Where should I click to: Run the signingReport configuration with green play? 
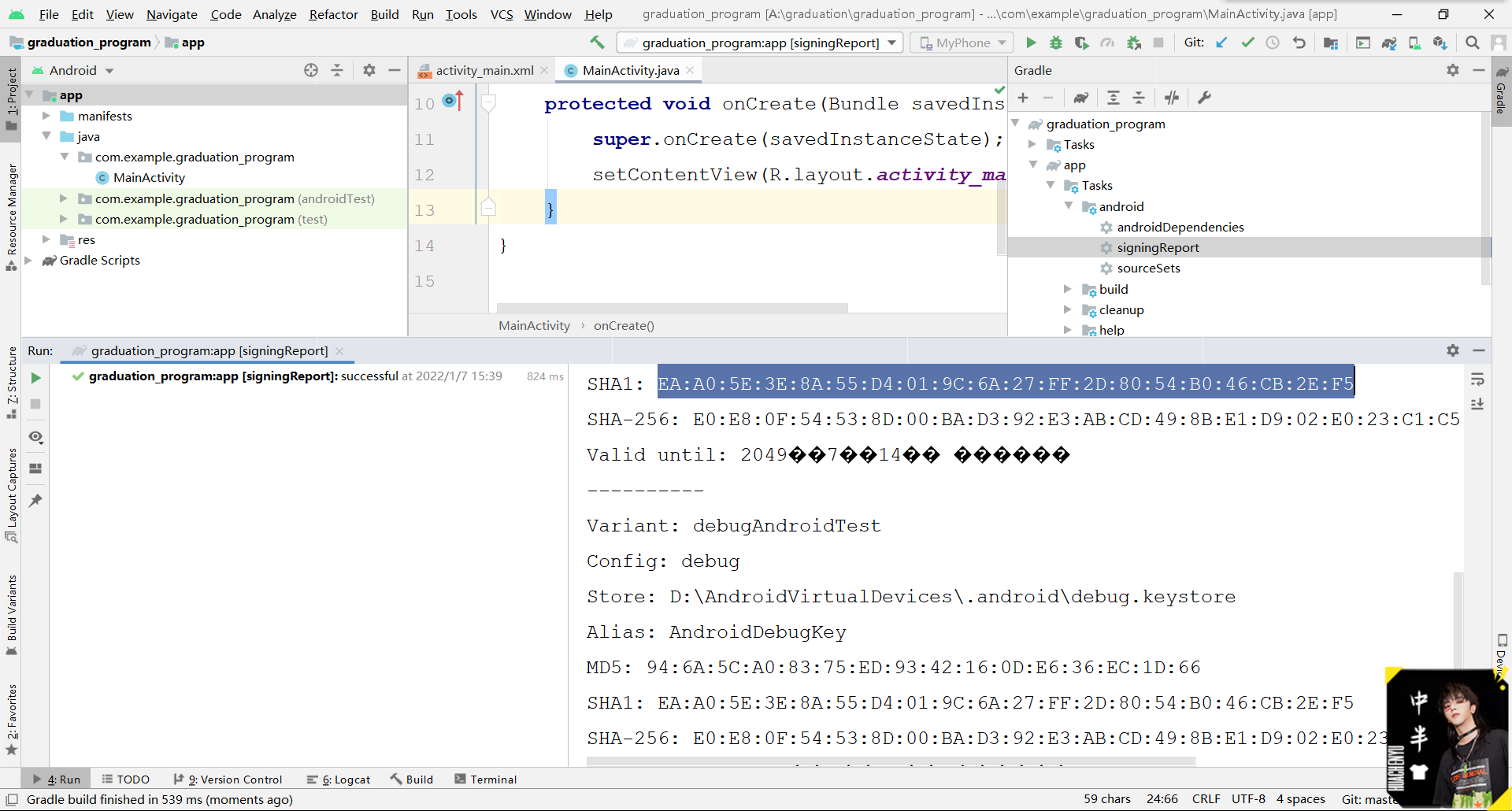(x=1031, y=43)
